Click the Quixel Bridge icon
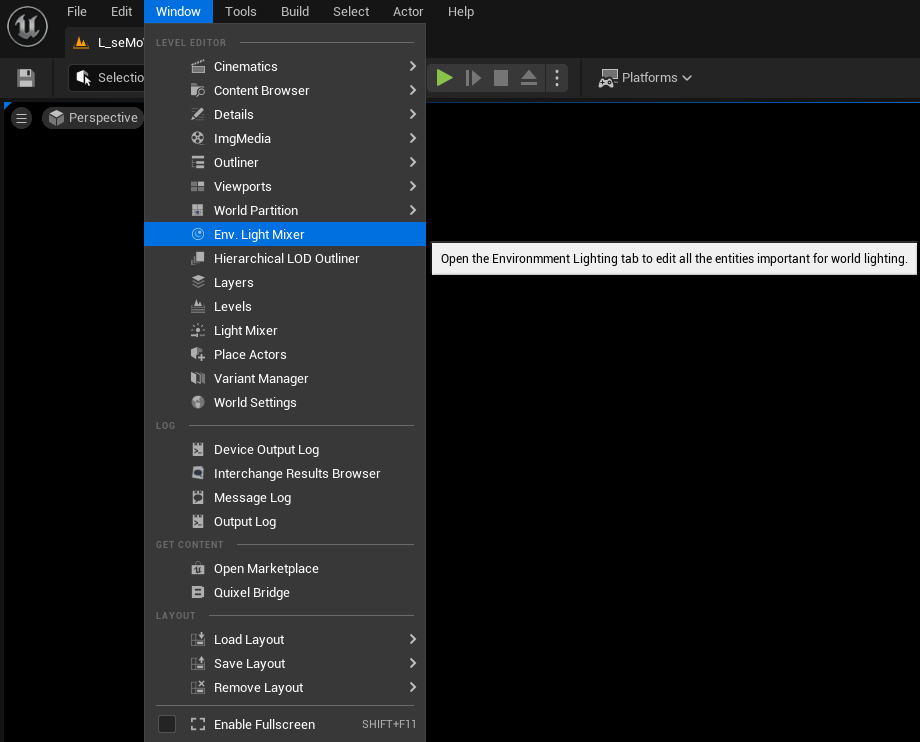 click(x=198, y=593)
